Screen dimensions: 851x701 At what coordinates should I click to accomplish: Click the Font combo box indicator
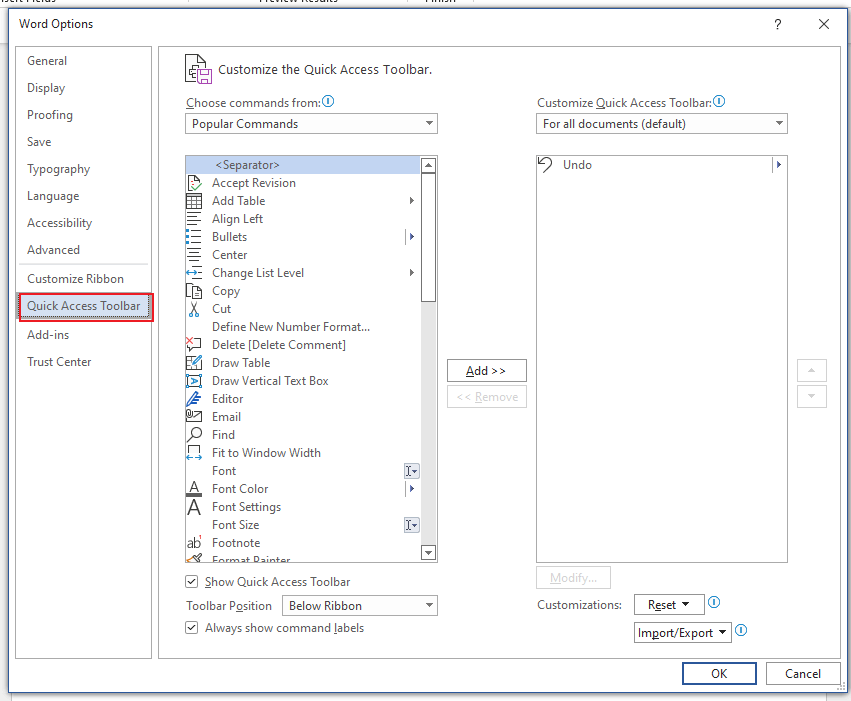[x=411, y=471]
